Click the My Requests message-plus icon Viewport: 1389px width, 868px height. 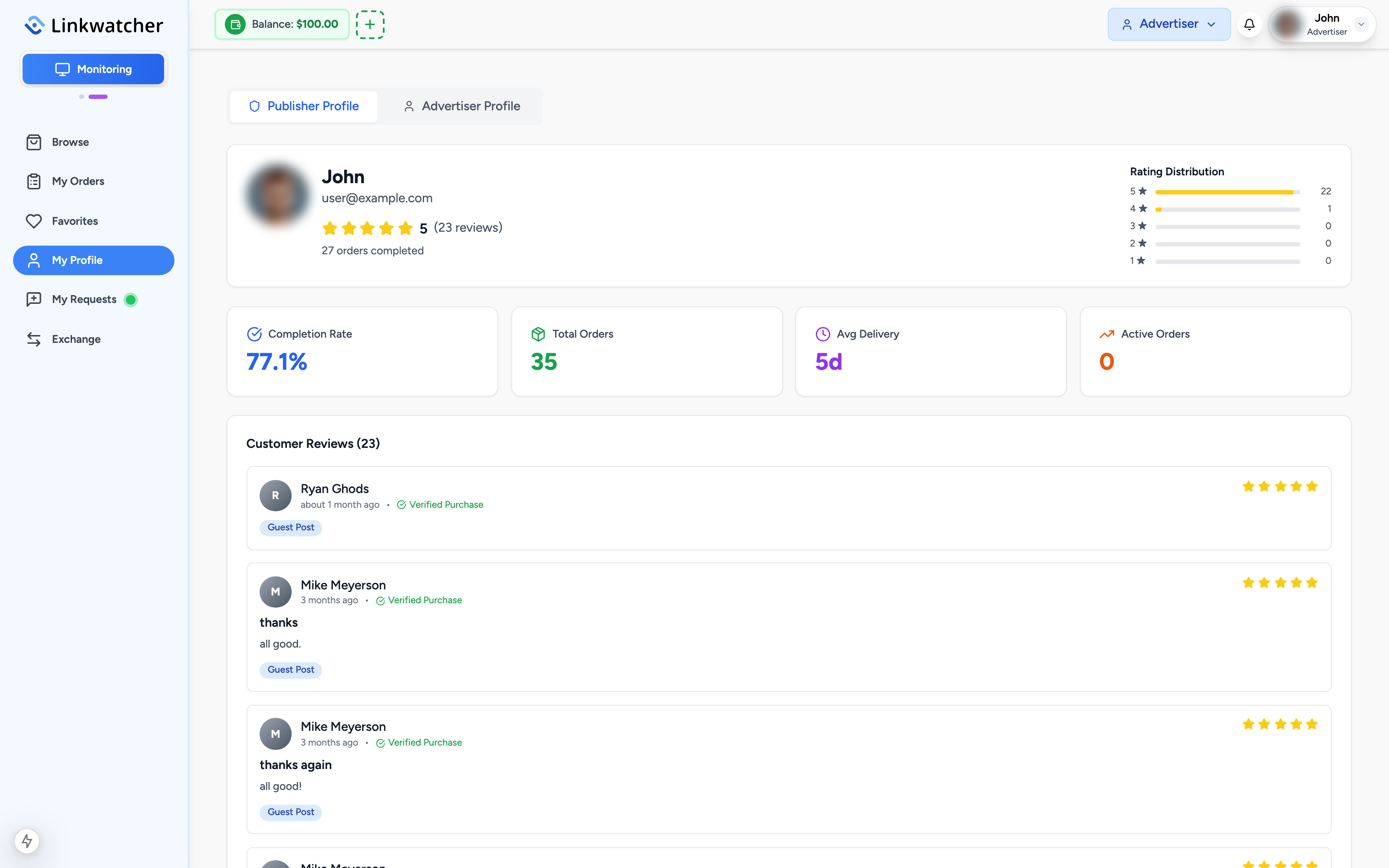[34, 299]
